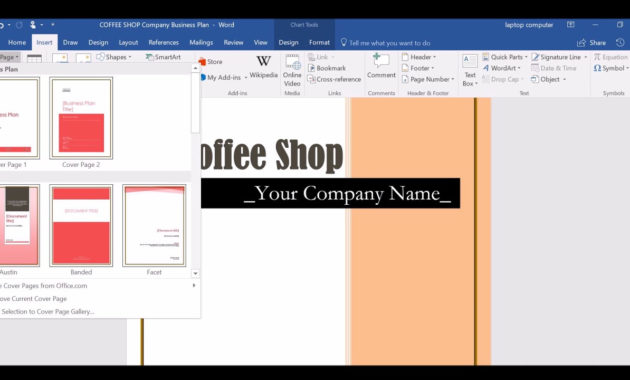Select the Insert ribbon tab
Viewport: 630px width, 380px height.
coord(44,42)
